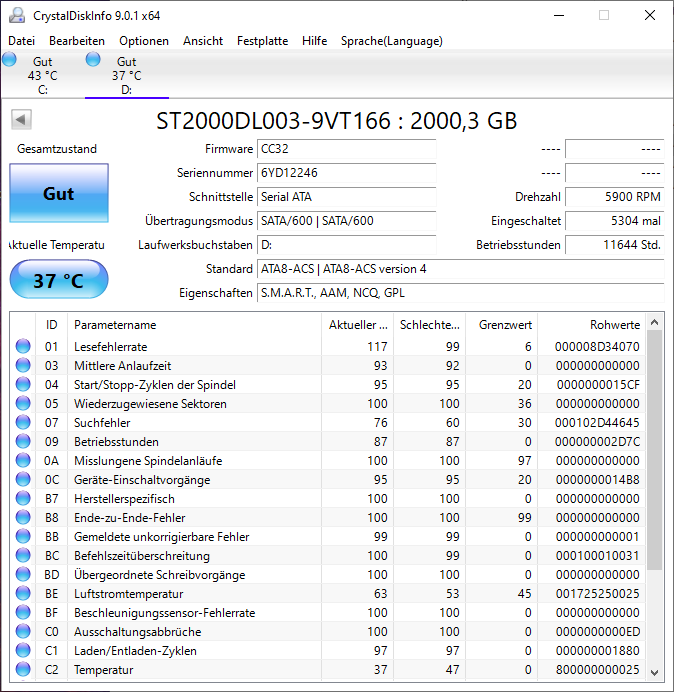
Task: Click the Aktueller column header
Action: pos(358,325)
